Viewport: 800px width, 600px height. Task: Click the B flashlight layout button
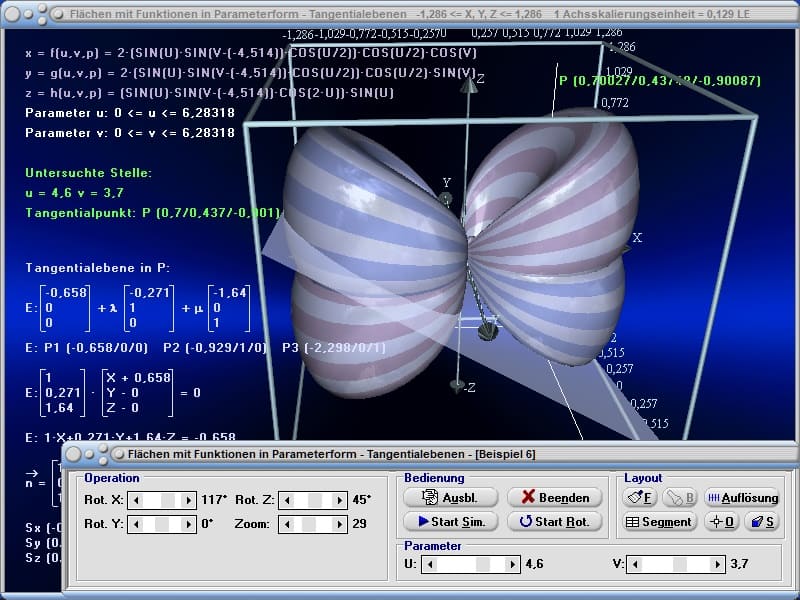[x=680, y=497]
